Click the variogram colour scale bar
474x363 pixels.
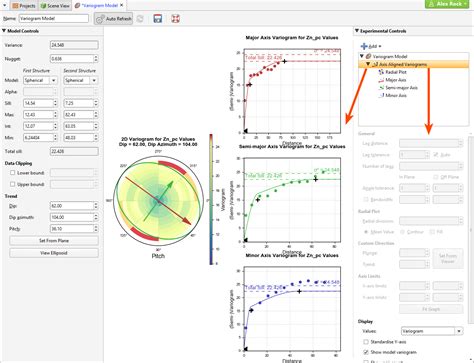(211, 199)
